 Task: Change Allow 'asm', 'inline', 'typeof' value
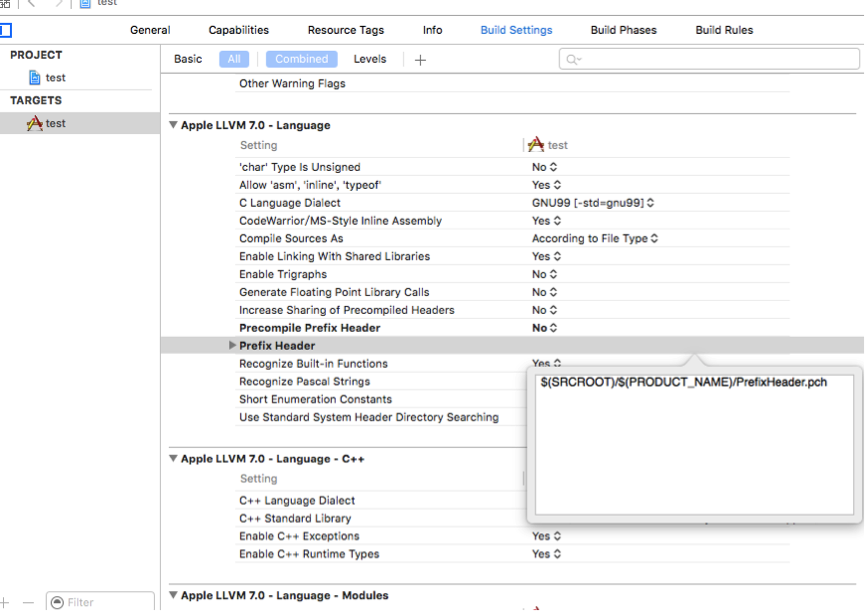click(546, 185)
